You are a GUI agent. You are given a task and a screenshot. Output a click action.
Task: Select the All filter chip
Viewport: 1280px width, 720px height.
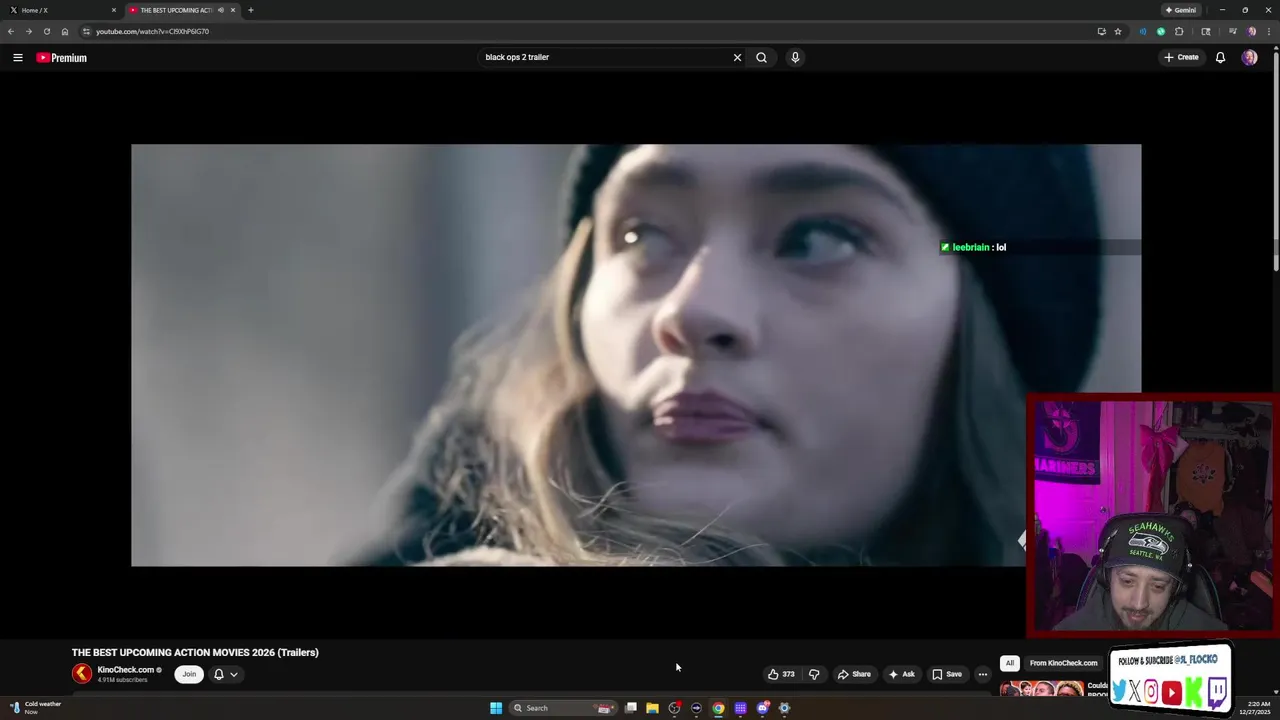tap(1010, 663)
